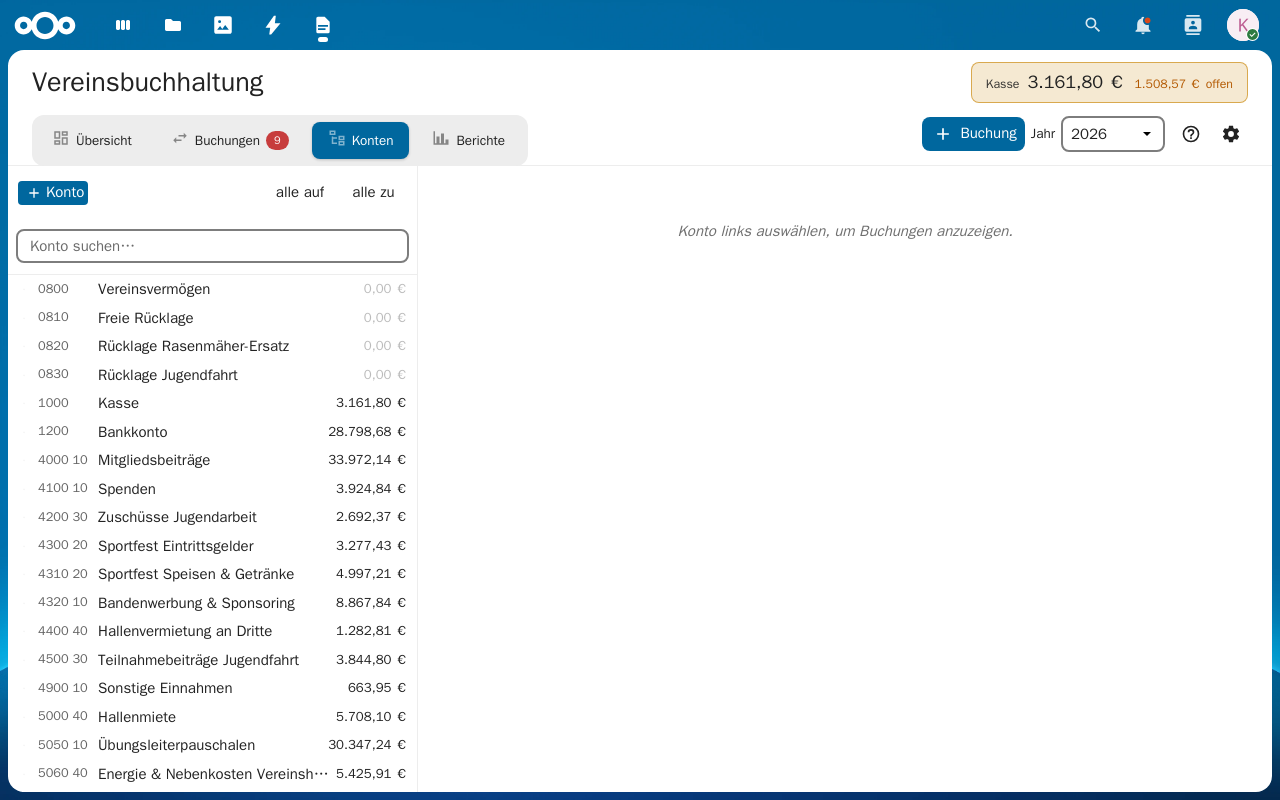Select account Sportfest Eintrittsgelder
The image size is (1280, 800).
(x=212, y=546)
